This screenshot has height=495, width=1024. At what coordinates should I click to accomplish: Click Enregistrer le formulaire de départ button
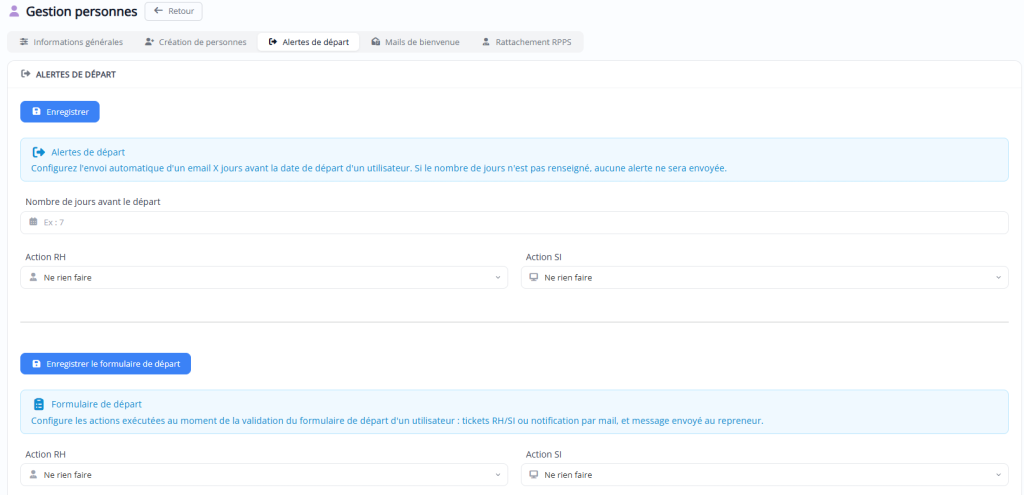[x=105, y=364]
